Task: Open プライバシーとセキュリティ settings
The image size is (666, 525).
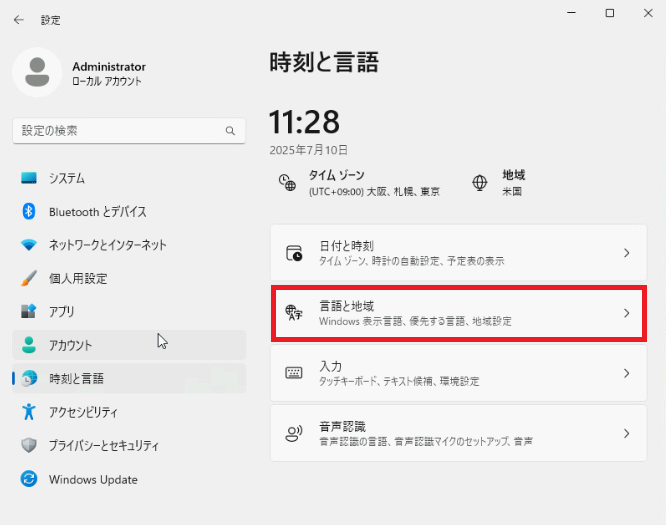Action: coord(129,445)
